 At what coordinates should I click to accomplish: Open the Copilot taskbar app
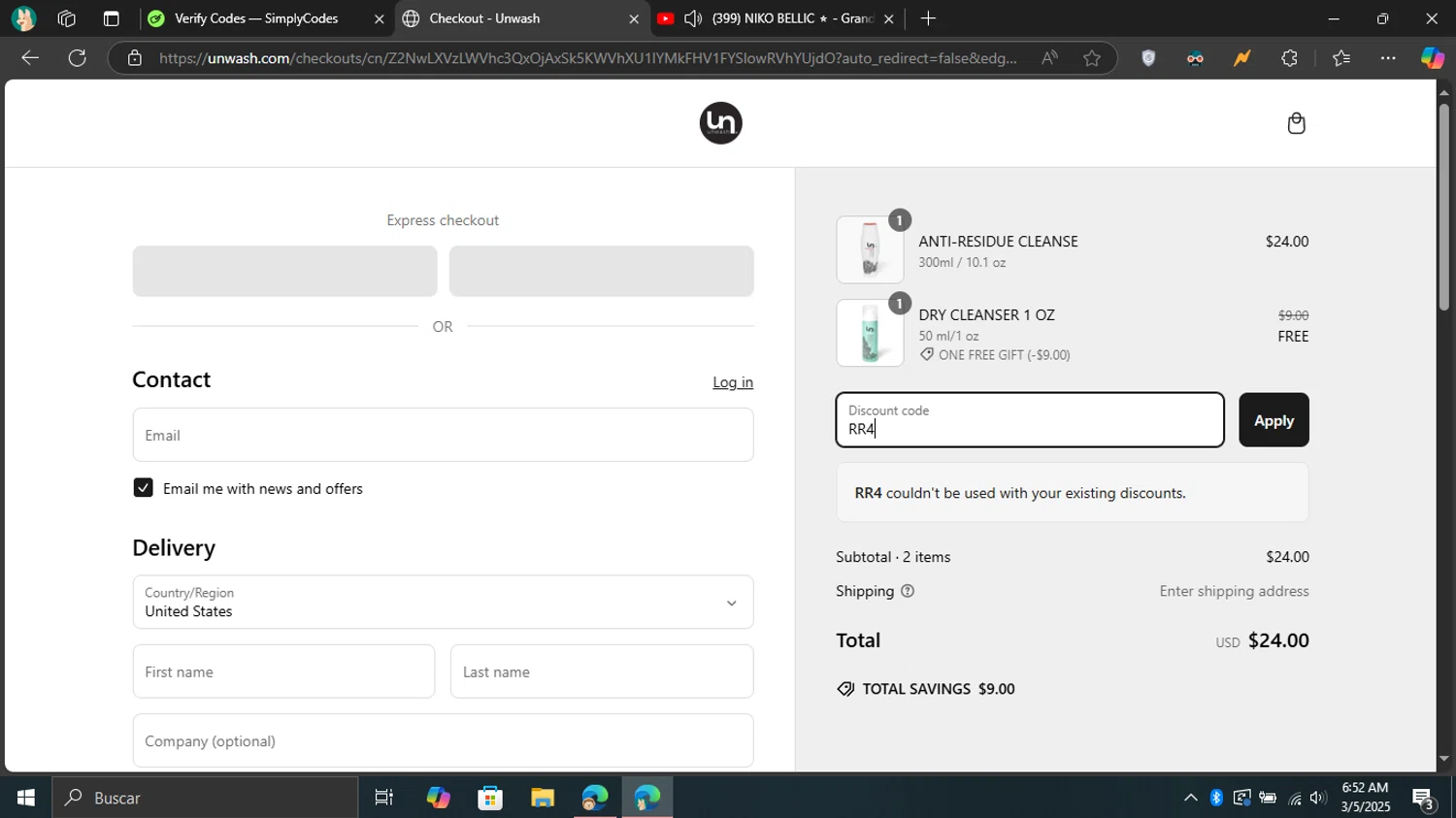tap(438, 798)
